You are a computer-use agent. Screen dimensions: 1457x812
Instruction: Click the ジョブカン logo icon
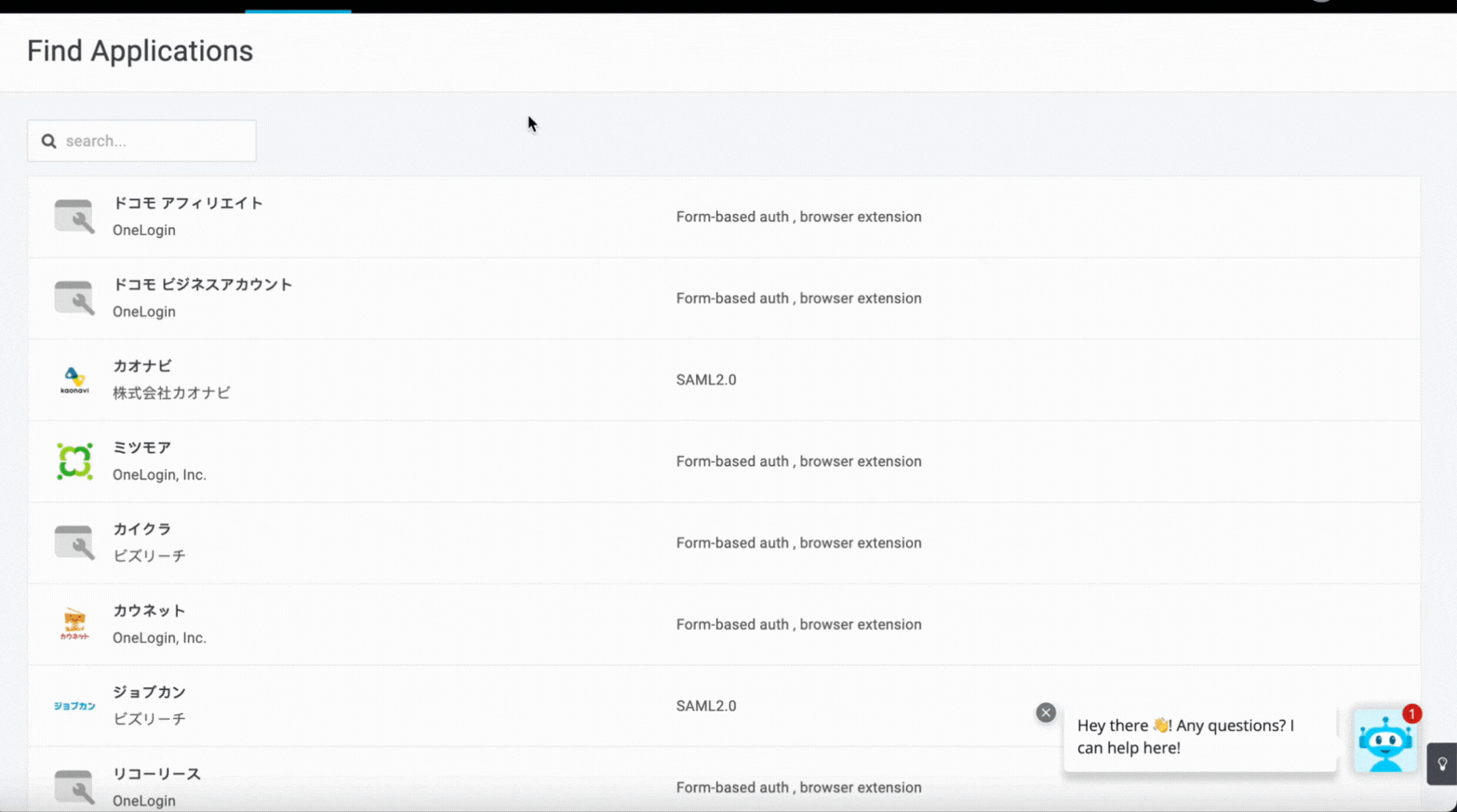(74, 705)
